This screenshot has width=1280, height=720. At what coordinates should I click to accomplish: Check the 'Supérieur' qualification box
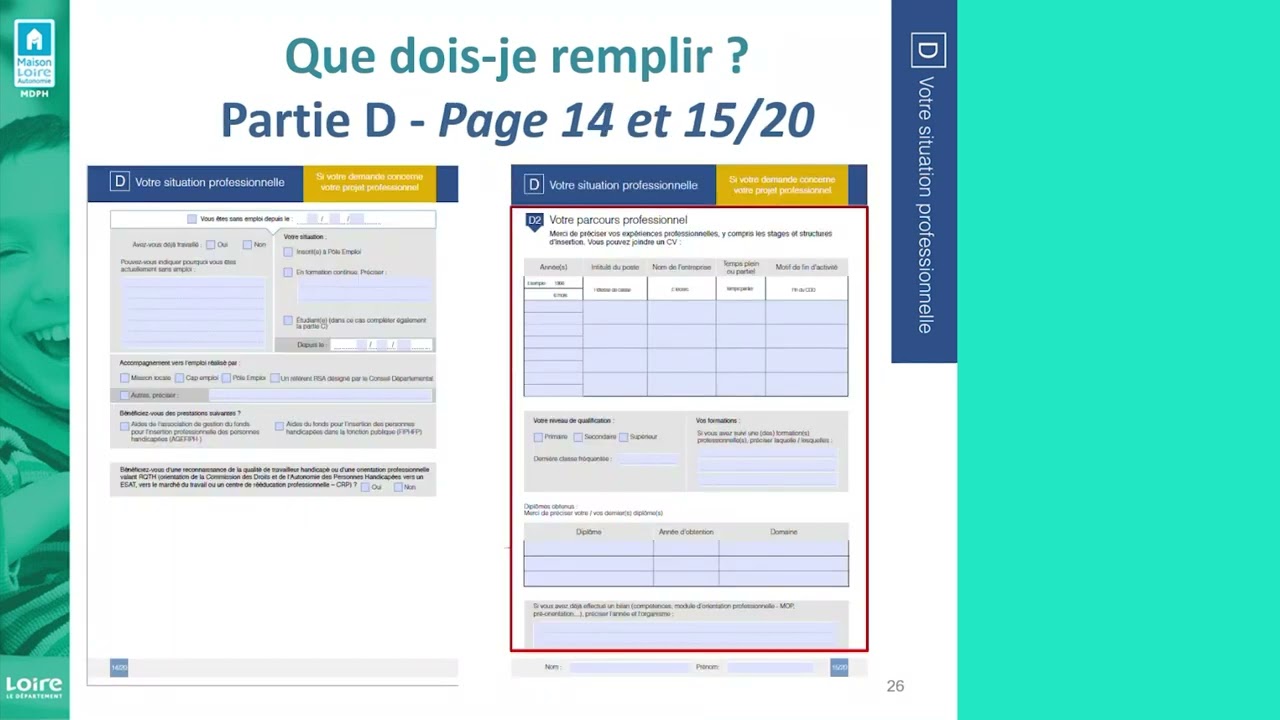pos(623,437)
